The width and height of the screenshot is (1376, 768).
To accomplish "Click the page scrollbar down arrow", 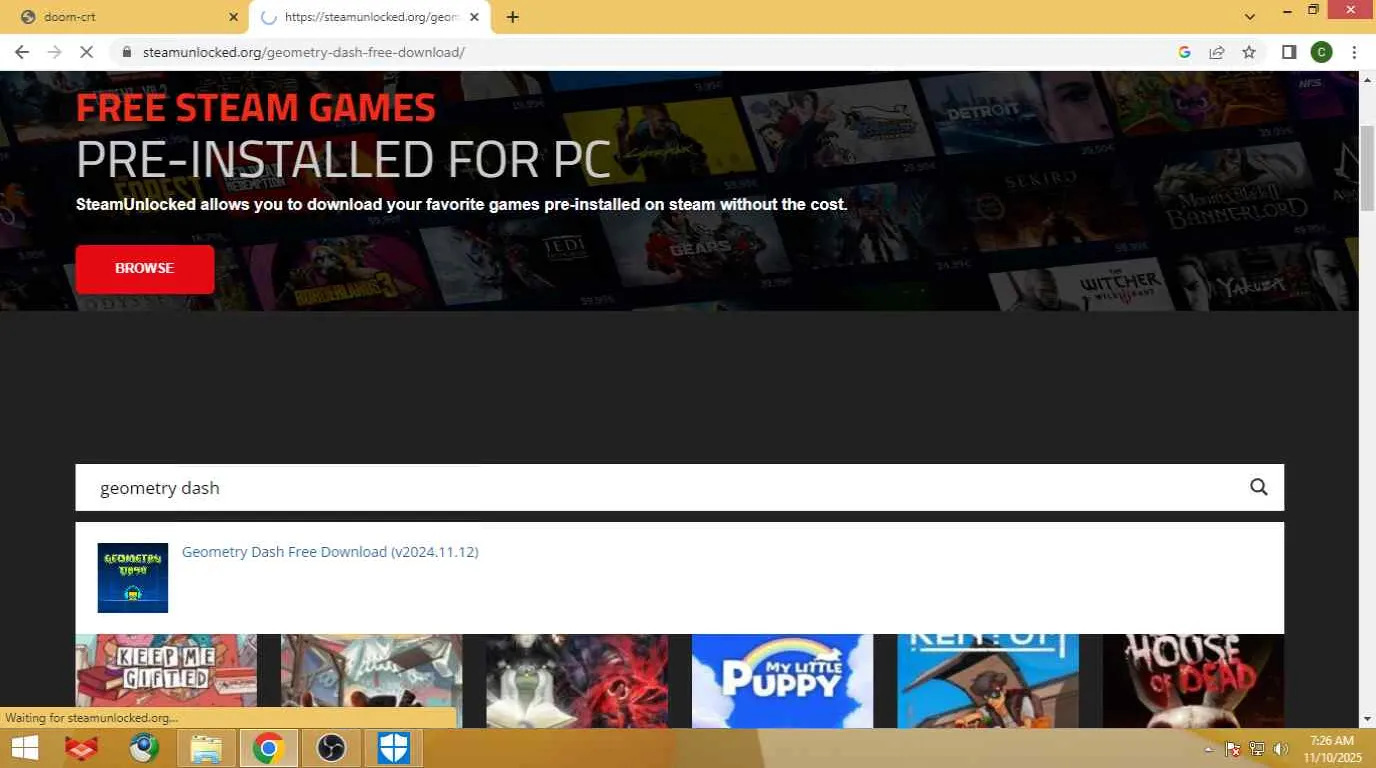I will (x=1367, y=719).
